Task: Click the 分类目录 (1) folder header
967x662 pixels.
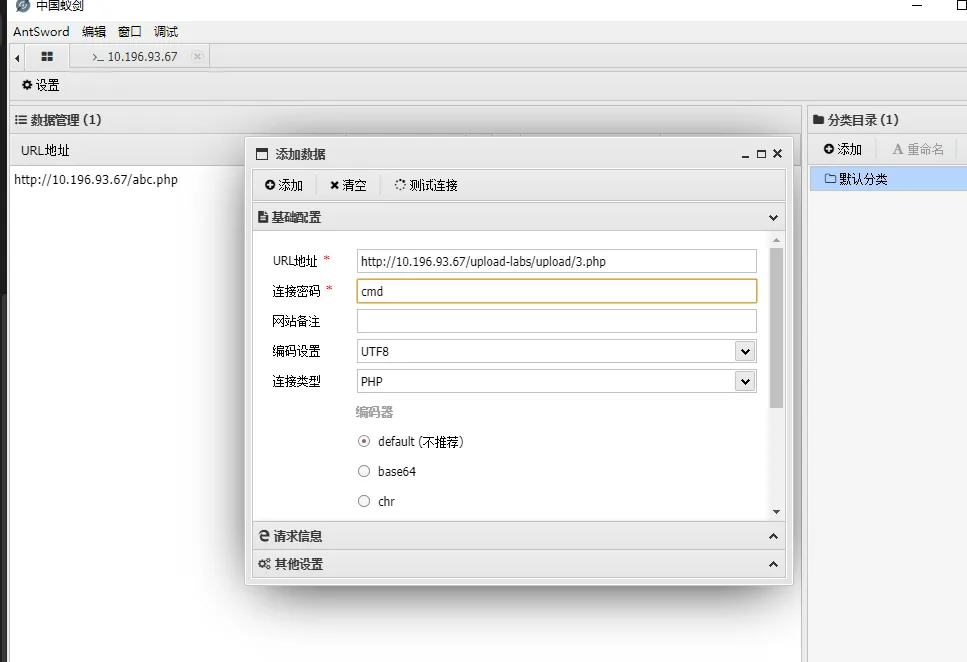Action: [856, 120]
